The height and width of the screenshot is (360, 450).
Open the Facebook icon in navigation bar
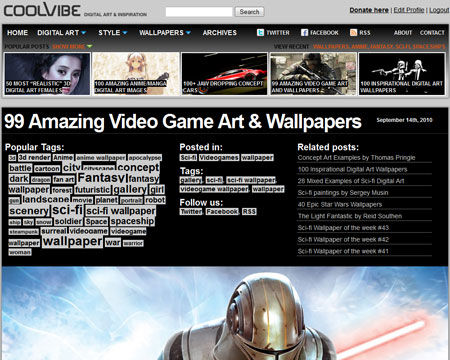coord(304,32)
